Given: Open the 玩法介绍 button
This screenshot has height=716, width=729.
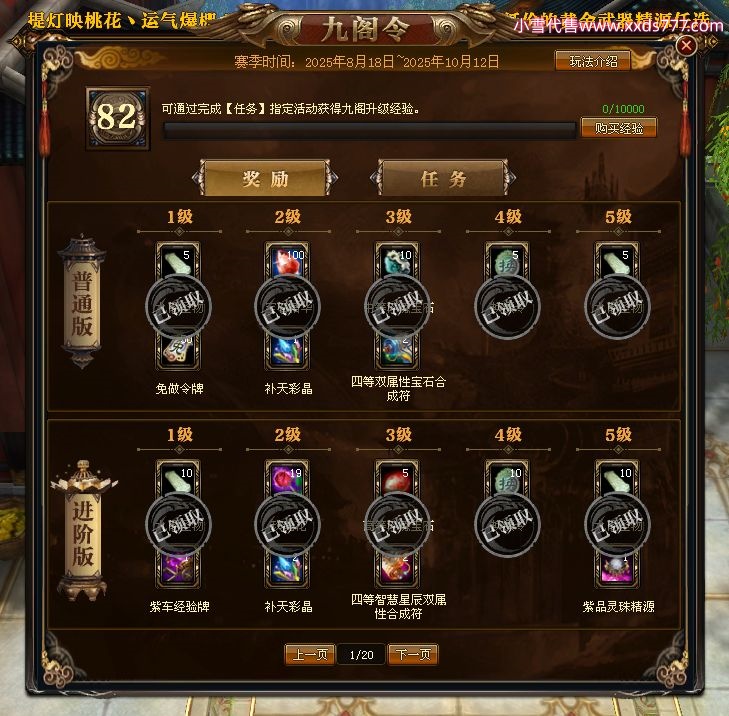Looking at the screenshot, I should point(593,61).
